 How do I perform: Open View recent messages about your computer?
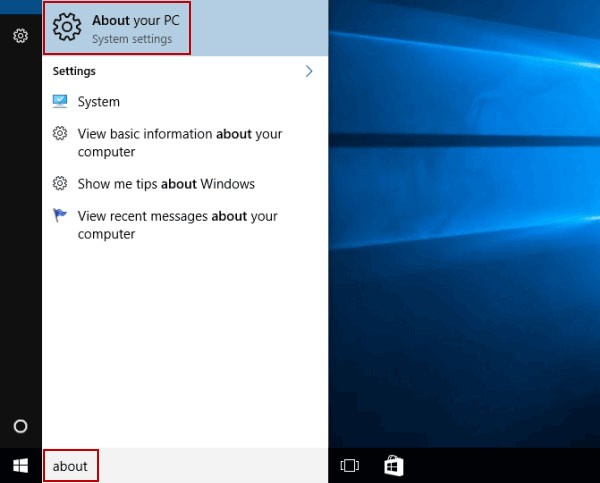pos(178,225)
